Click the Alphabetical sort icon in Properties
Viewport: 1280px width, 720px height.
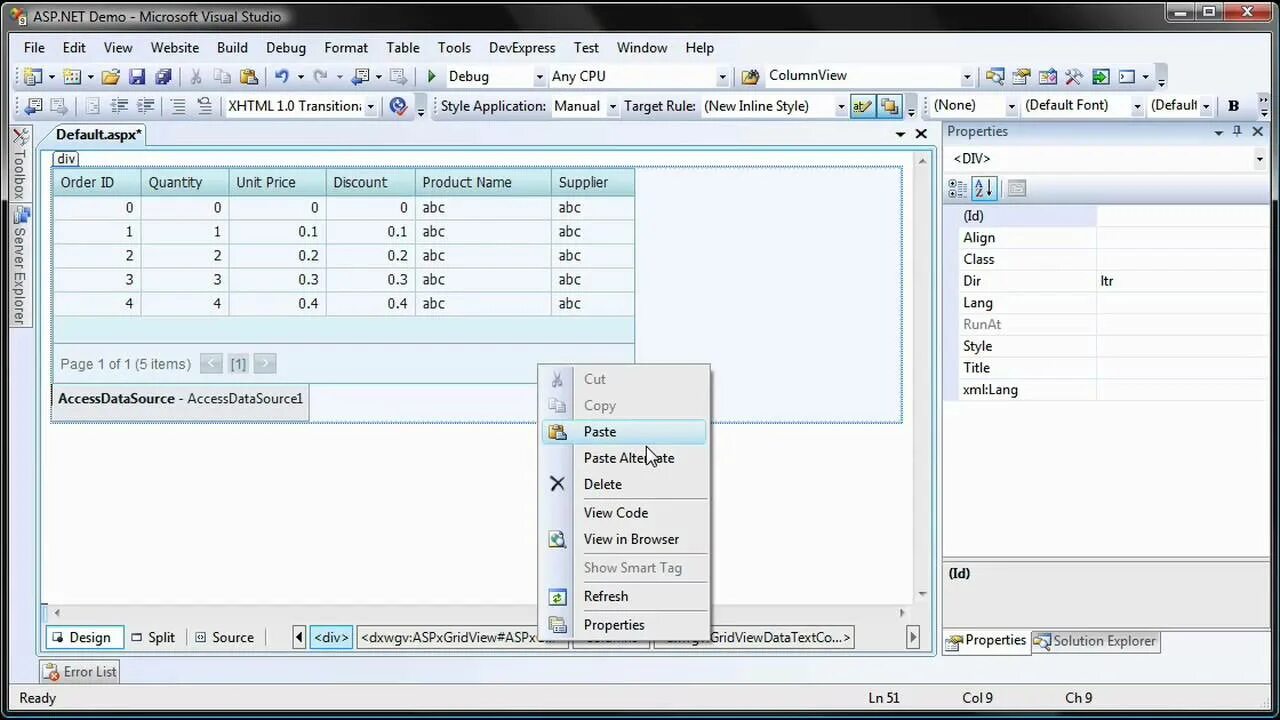click(x=984, y=188)
